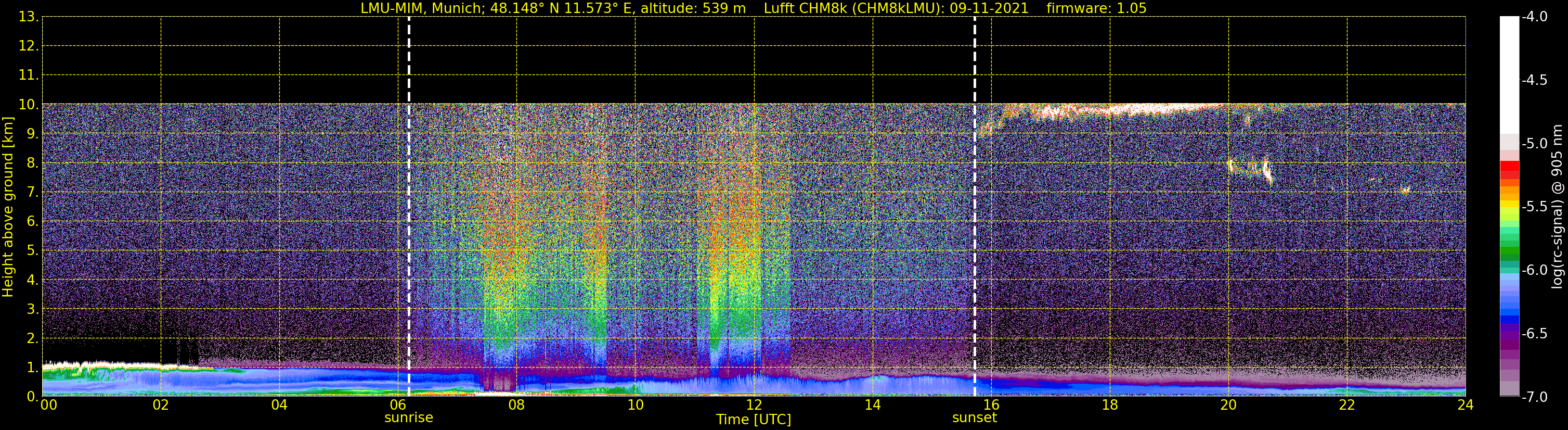Click the 'firmware: 1.05' text in title
The image size is (1568, 430).
coord(1096,8)
